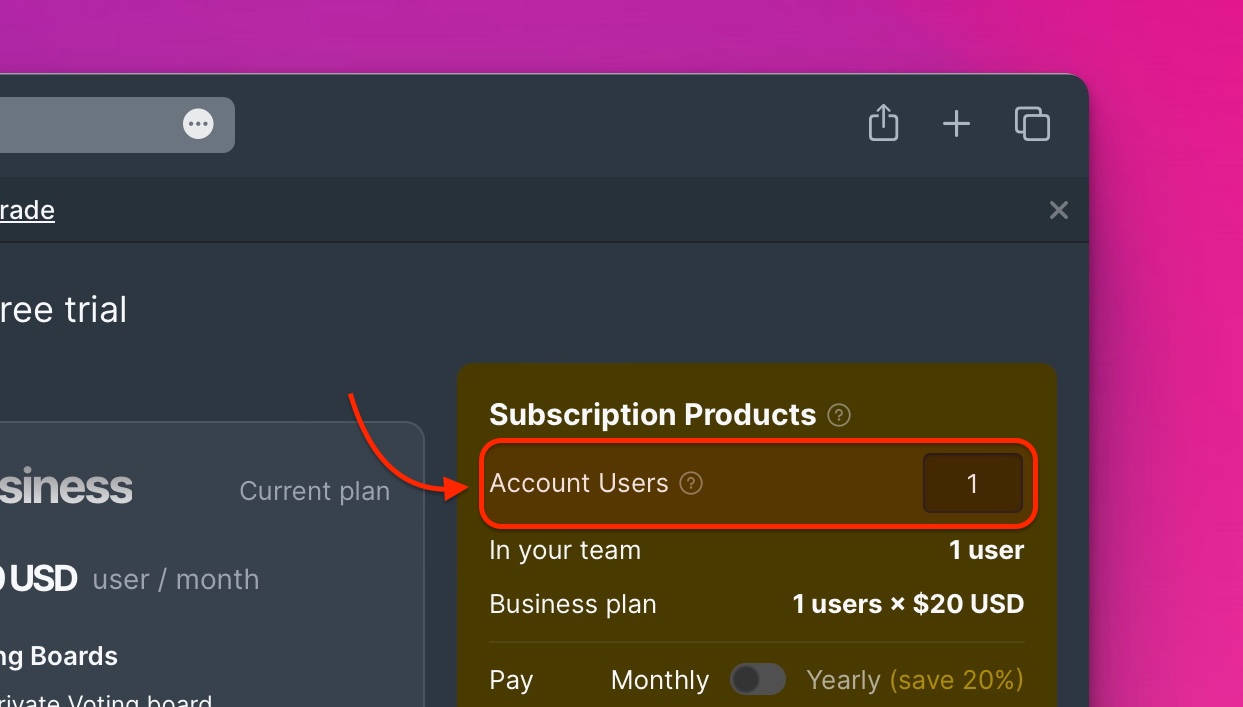1243x707 pixels.
Task: Show the tab overview icon
Action: [x=1032, y=124]
